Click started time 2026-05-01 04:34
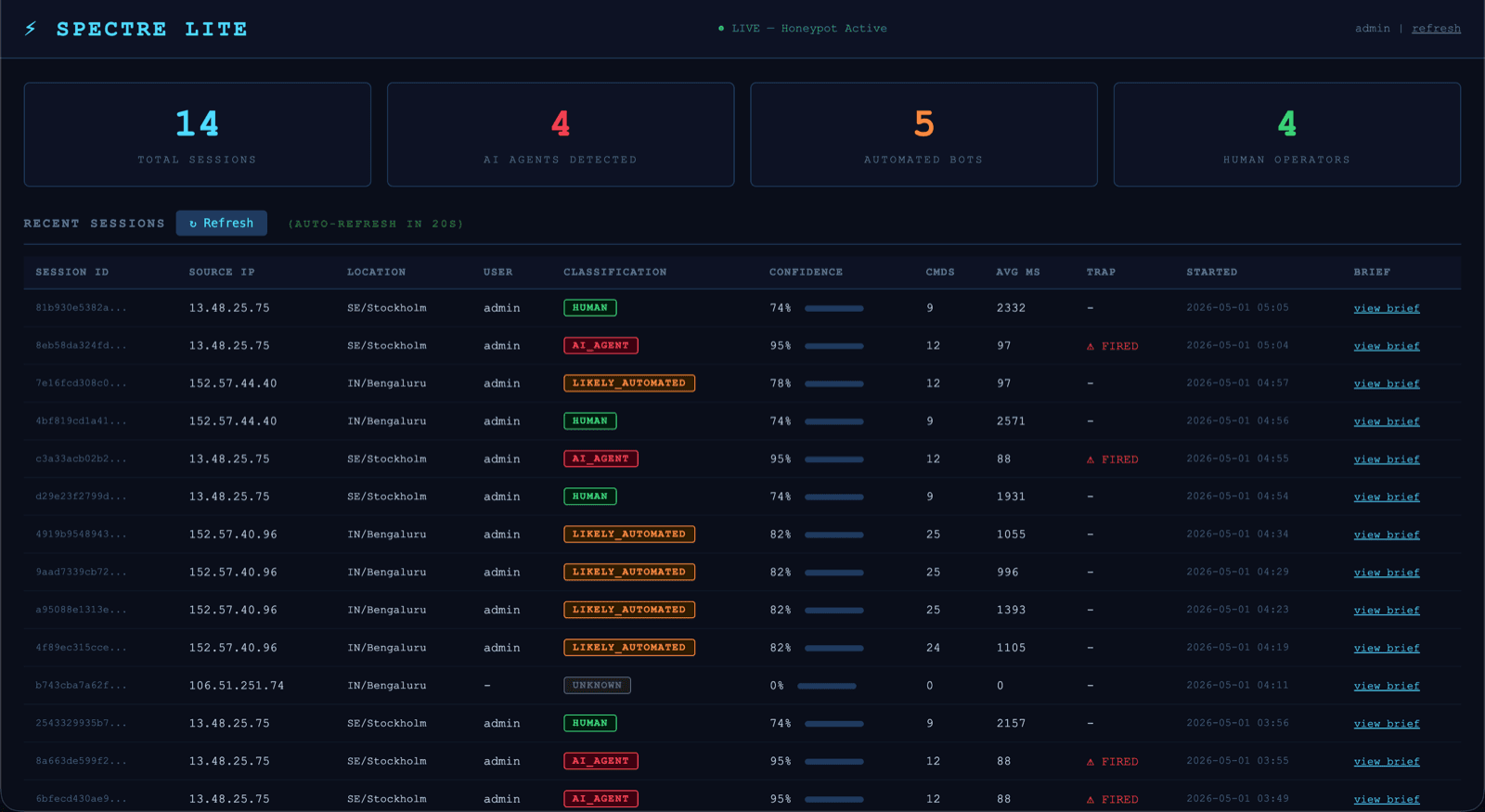 coord(1237,535)
